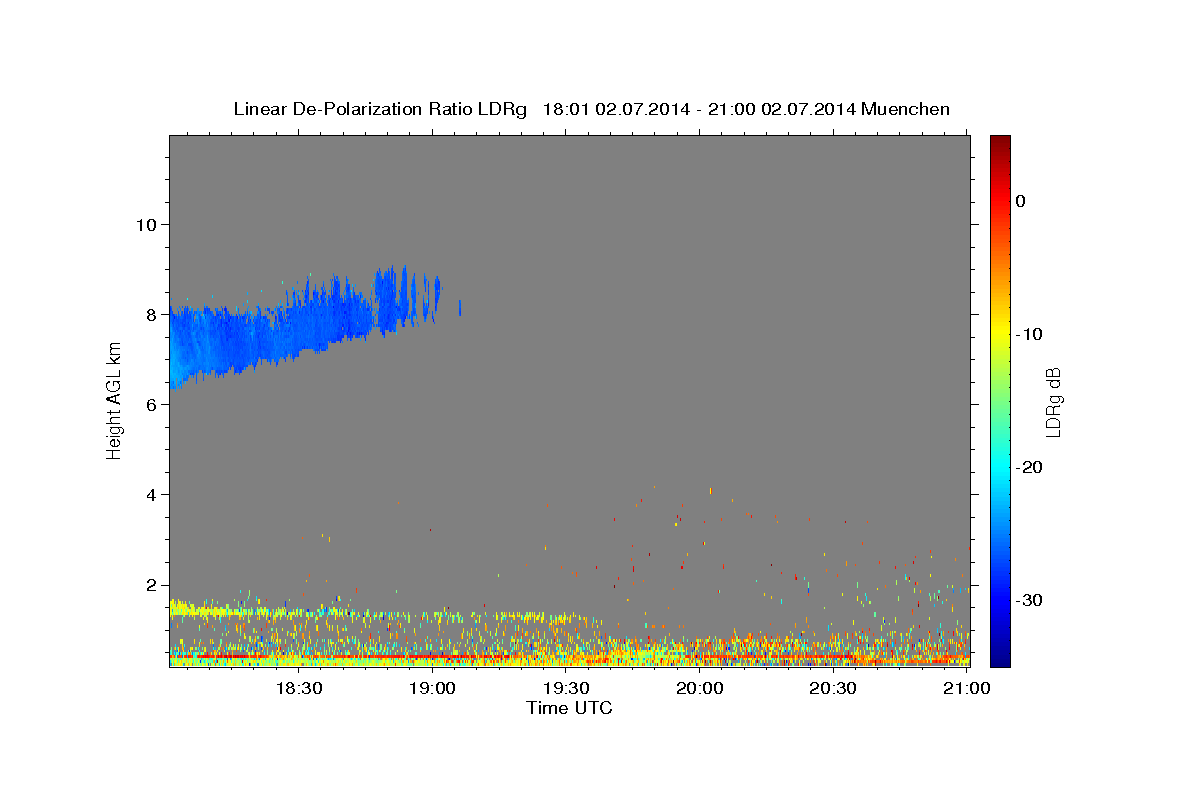This screenshot has width=1200, height=800.
Task: Click the "LDRg dB" colorbar label
Action: [x=1053, y=402]
